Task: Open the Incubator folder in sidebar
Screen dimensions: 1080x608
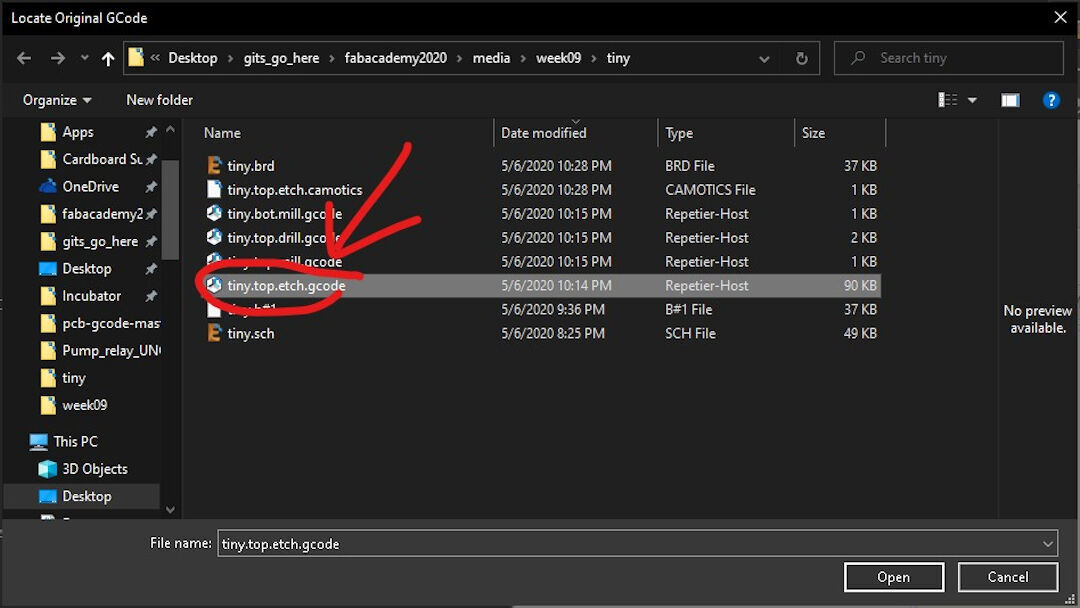Action: pos(91,296)
